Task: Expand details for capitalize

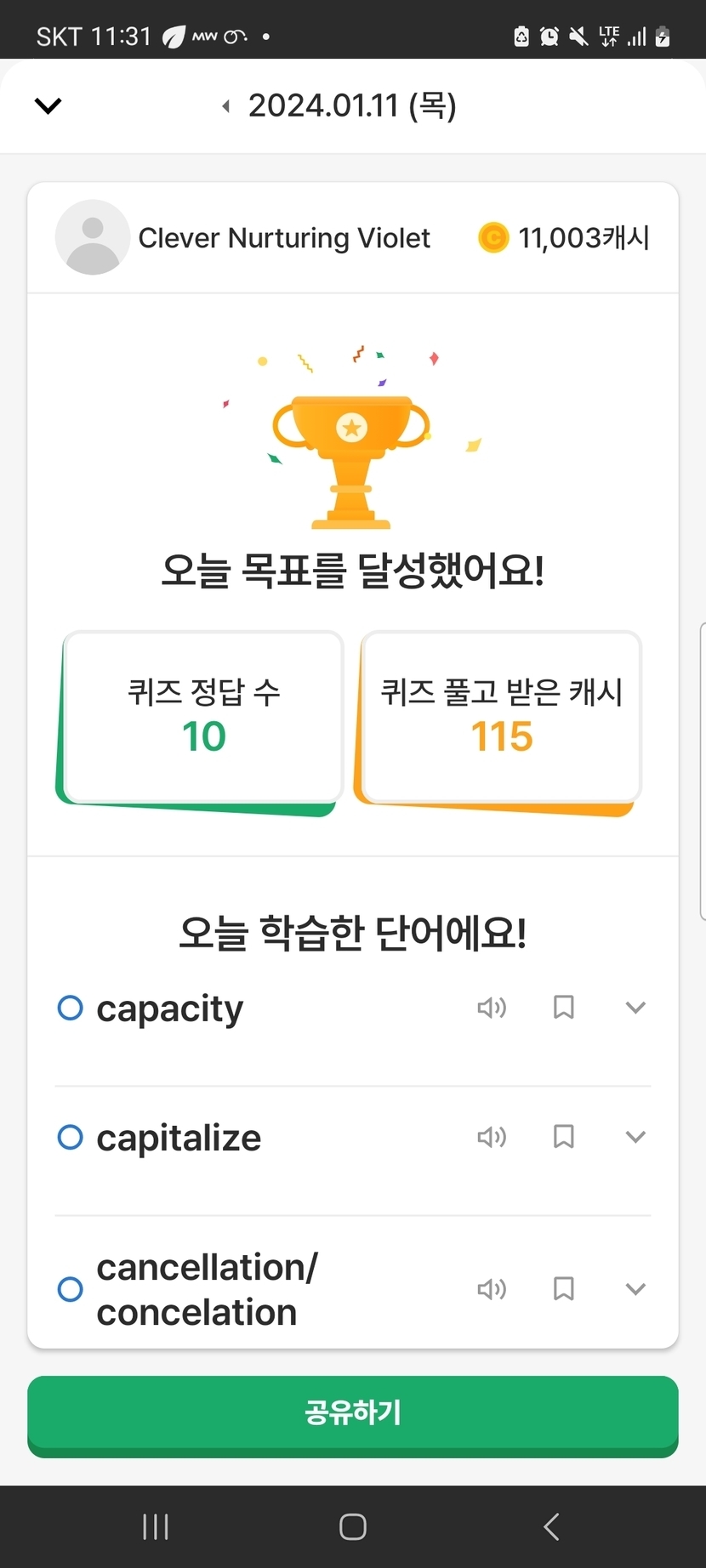Action: [635, 1137]
